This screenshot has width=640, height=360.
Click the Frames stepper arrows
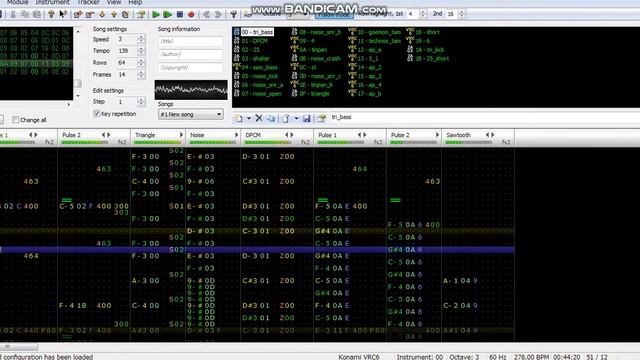tap(141, 75)
